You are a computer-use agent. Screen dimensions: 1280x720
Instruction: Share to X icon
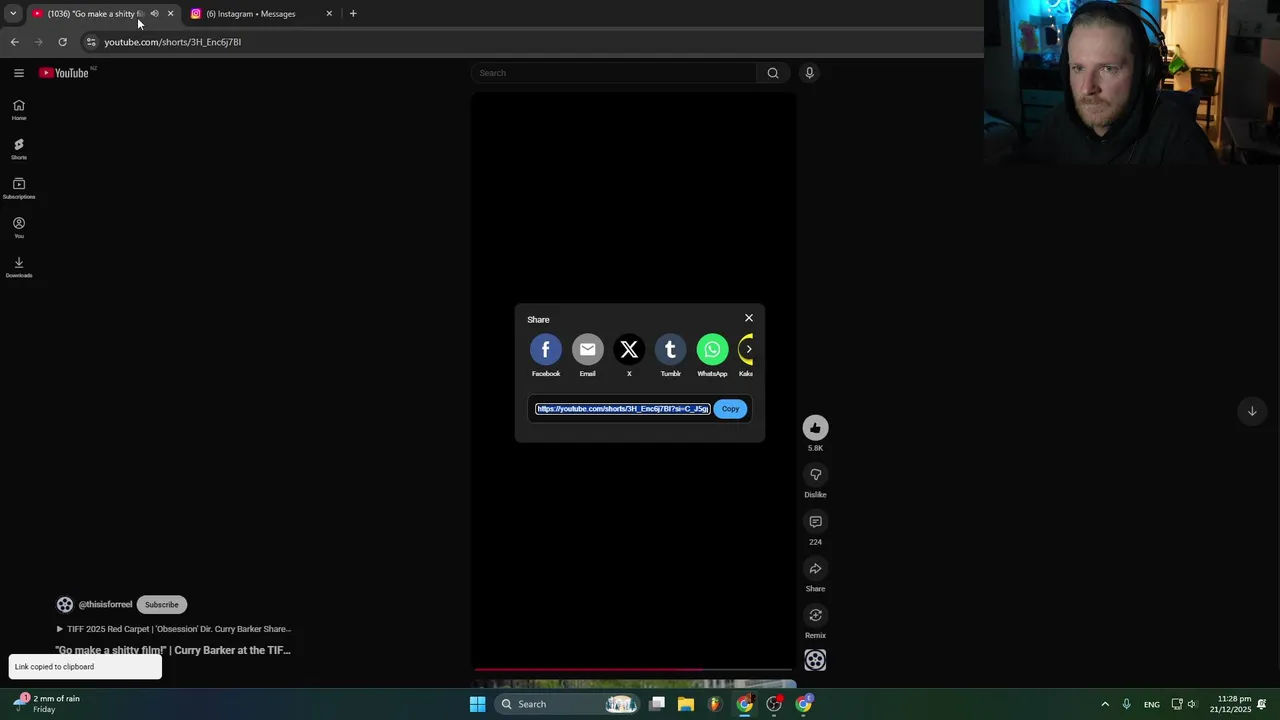coord(629,350)
